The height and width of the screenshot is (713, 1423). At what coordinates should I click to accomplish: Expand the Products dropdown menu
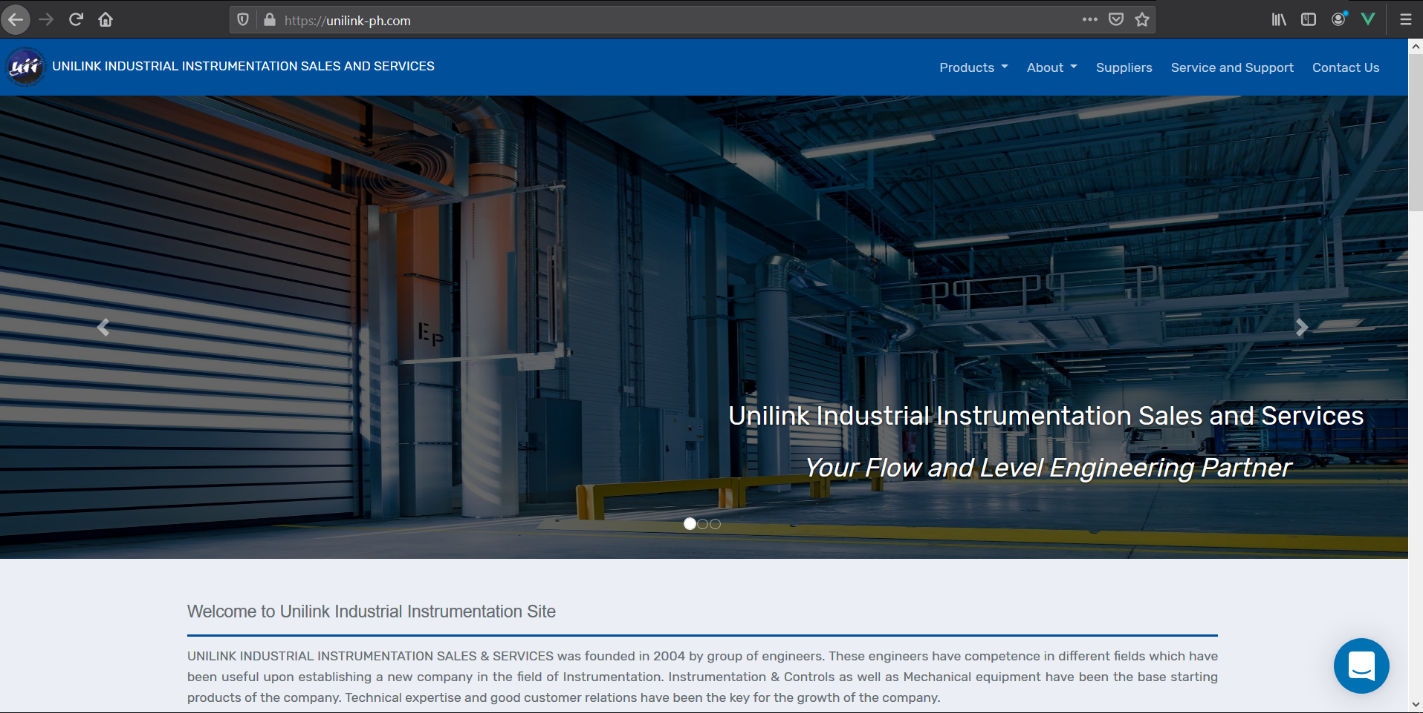[973, 68]
